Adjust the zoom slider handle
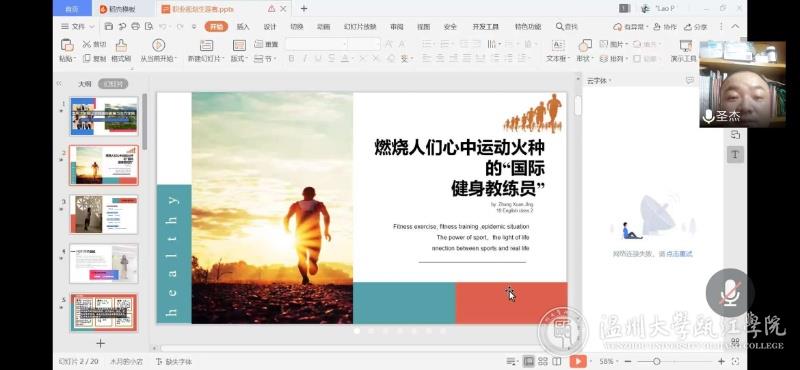 point(656,361)
